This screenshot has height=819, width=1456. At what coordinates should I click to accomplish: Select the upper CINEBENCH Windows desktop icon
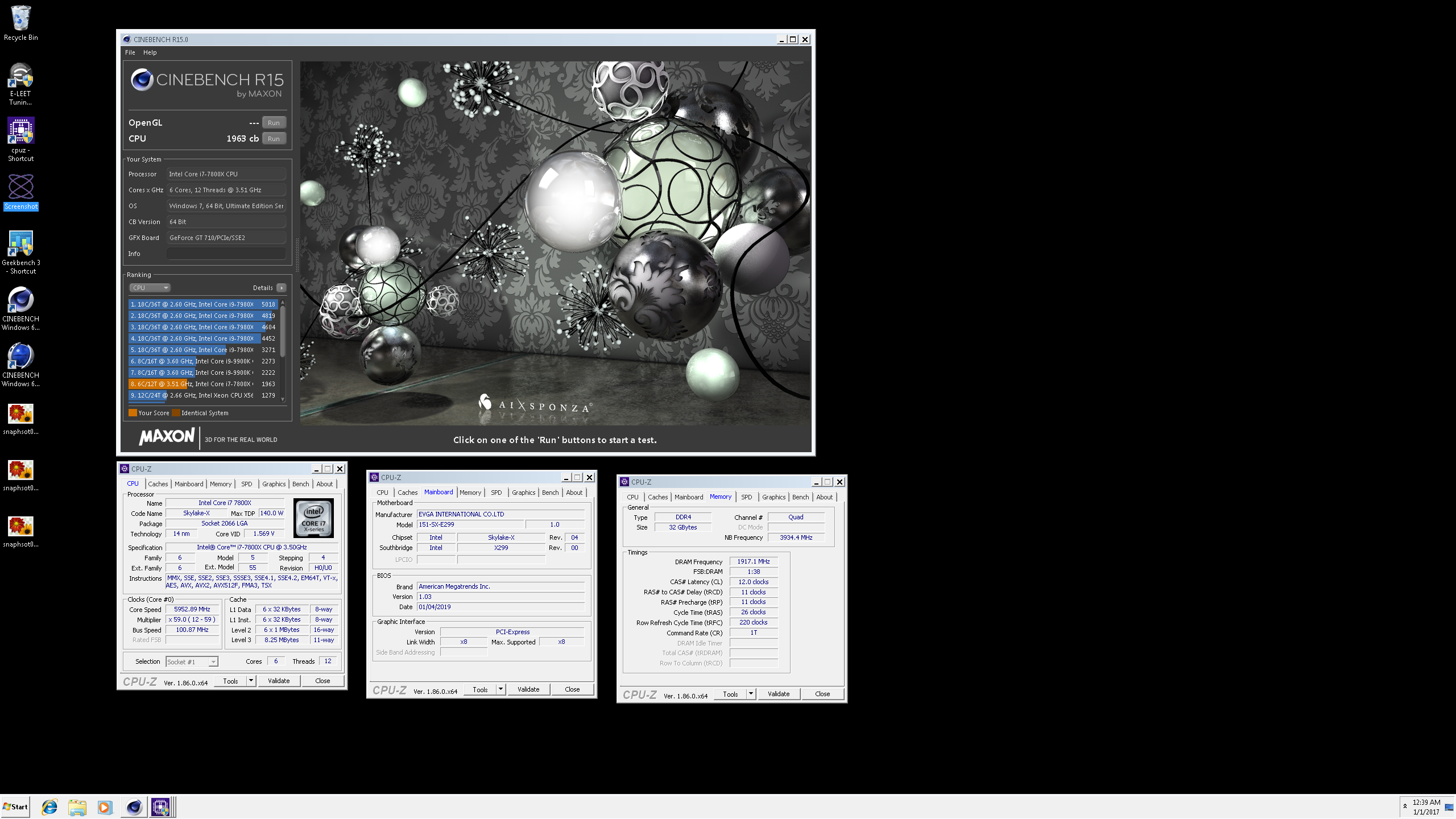[21, 308]
